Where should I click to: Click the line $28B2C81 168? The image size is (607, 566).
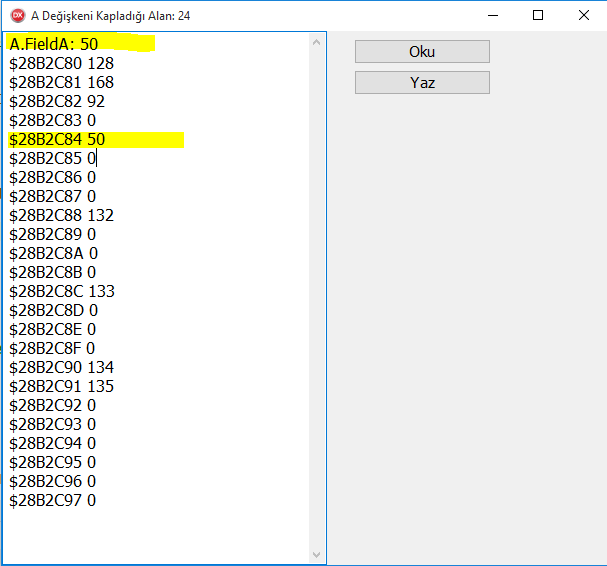coord(61,82)
